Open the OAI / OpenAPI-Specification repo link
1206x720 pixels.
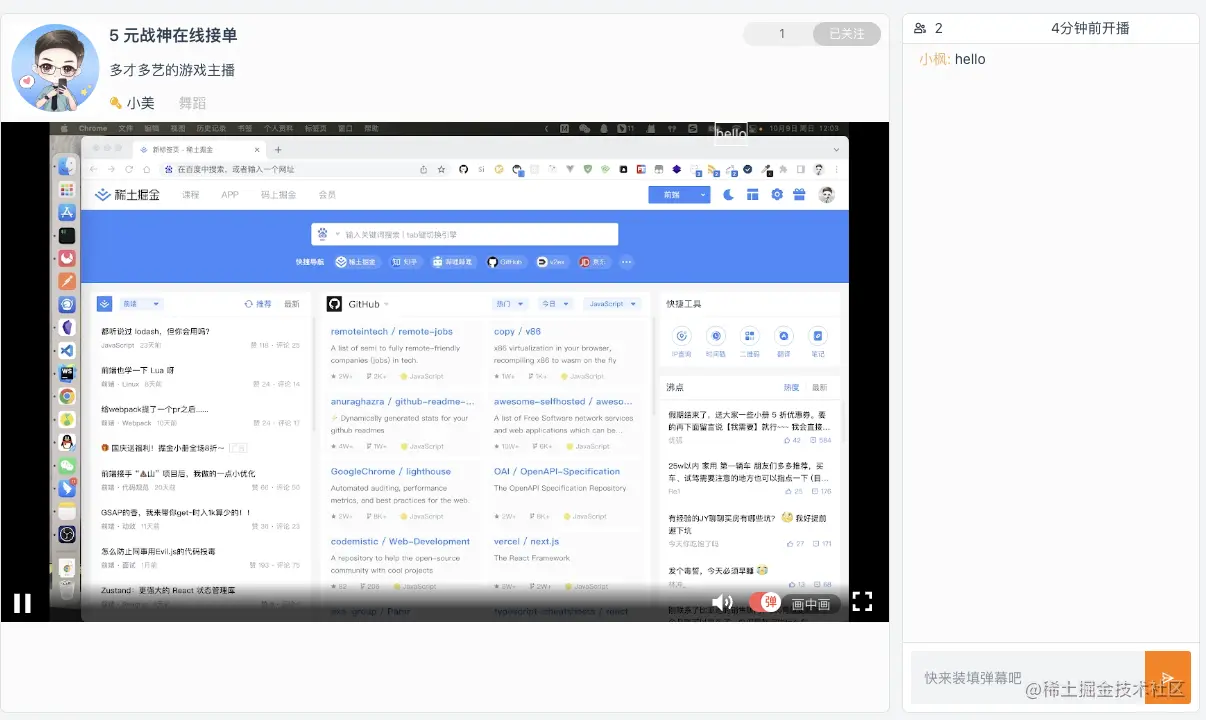[x=557, y=471]
